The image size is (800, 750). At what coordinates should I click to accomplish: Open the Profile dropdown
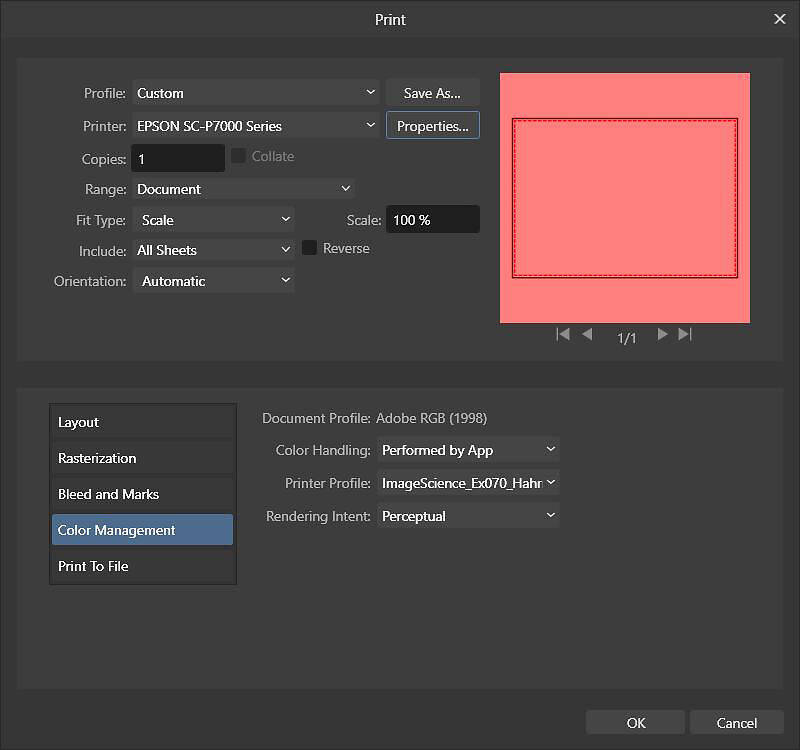256,93
